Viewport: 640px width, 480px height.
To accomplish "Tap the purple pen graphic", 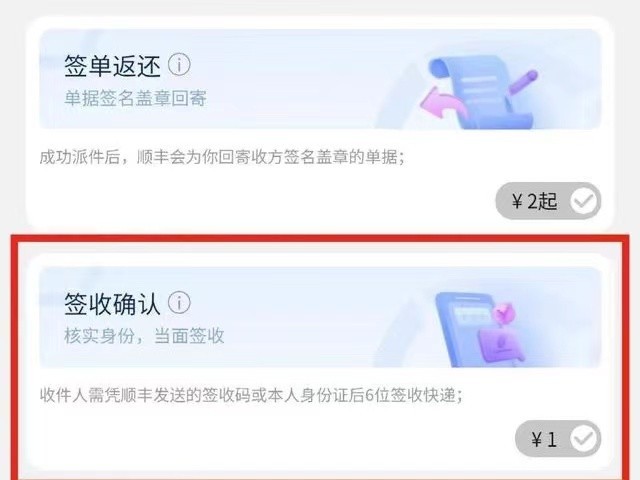I will coord(524,82).
